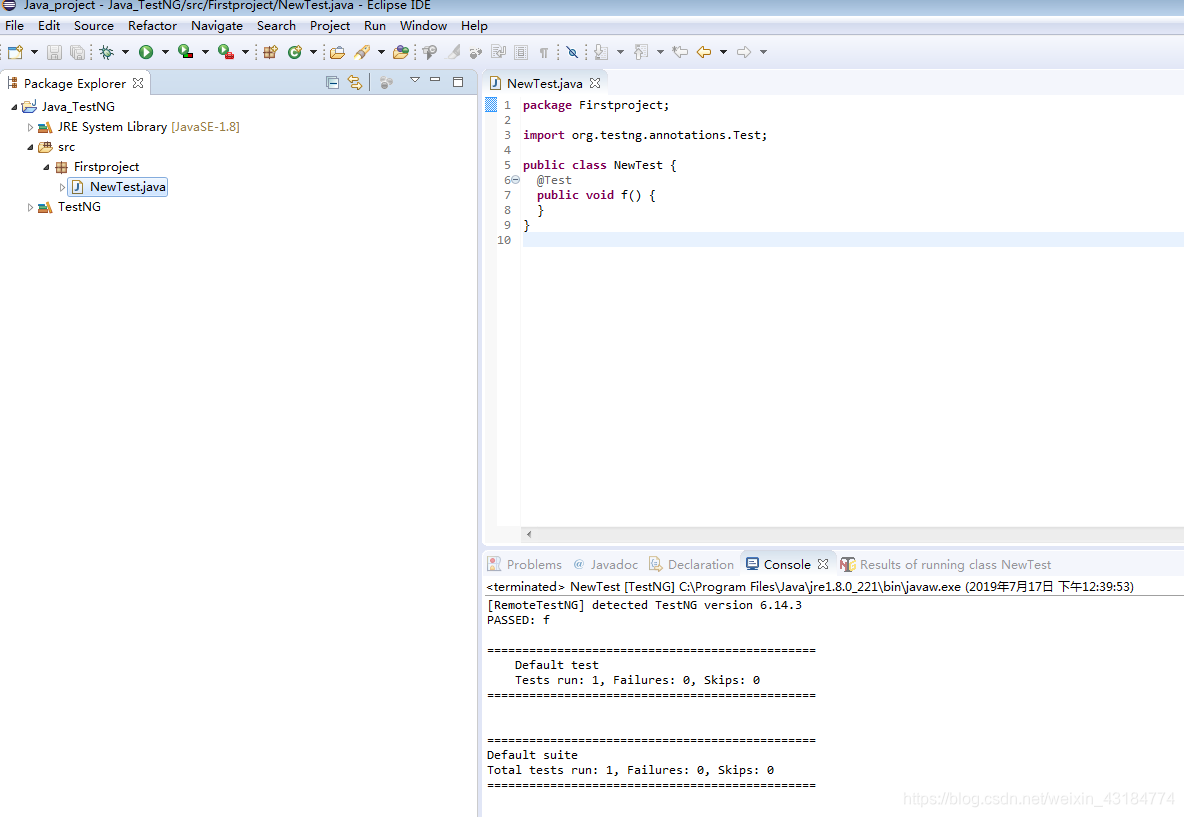Run the program with the green play button
Image resolution: width=1184 pixels, height=817 pixels.
146,52
